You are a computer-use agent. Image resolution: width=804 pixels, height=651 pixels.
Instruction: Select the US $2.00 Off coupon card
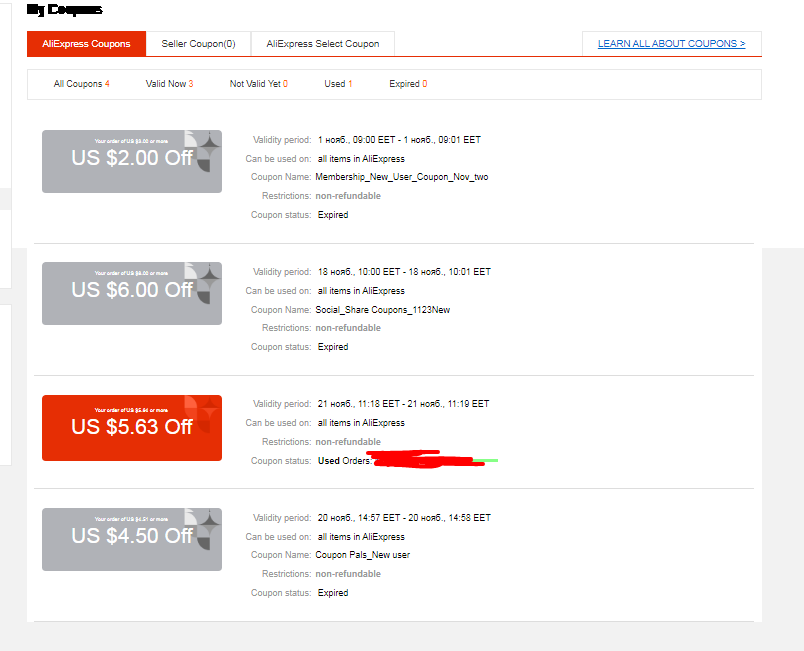pyautogui.click(x=132, y=161)
